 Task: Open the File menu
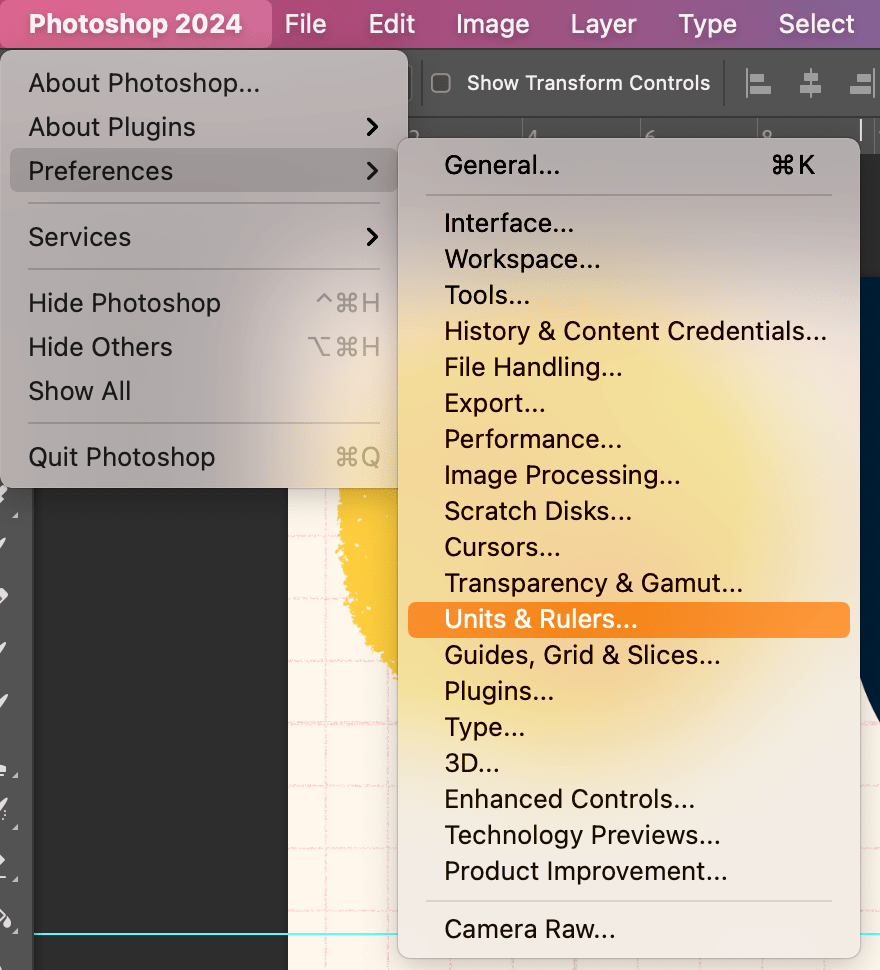tap(305, 23)
